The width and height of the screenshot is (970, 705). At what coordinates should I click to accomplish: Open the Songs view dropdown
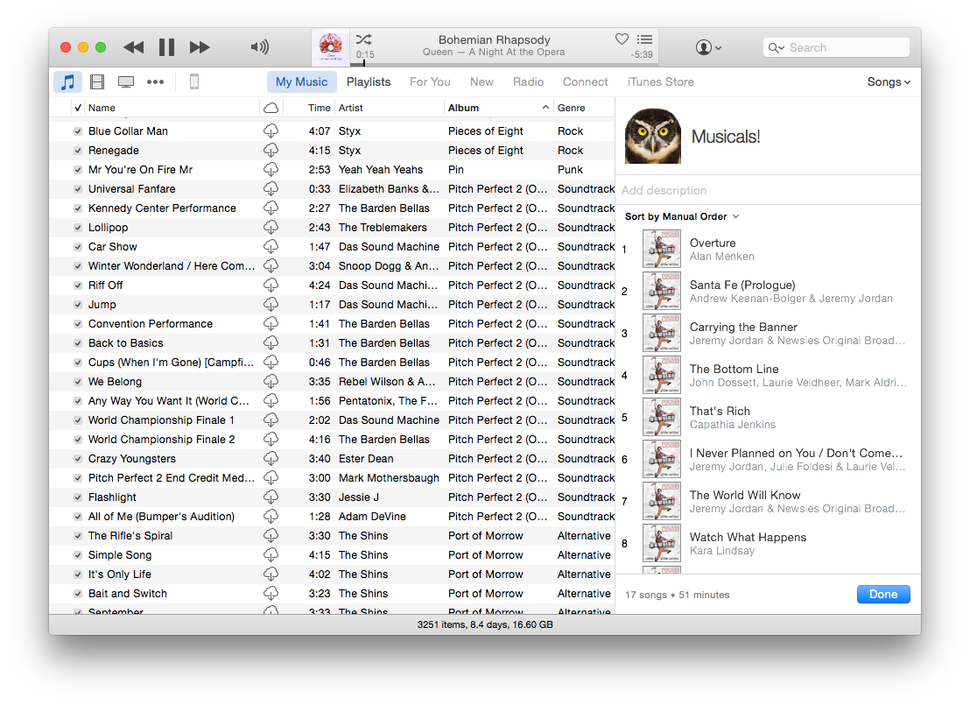[x=887, y=82]
